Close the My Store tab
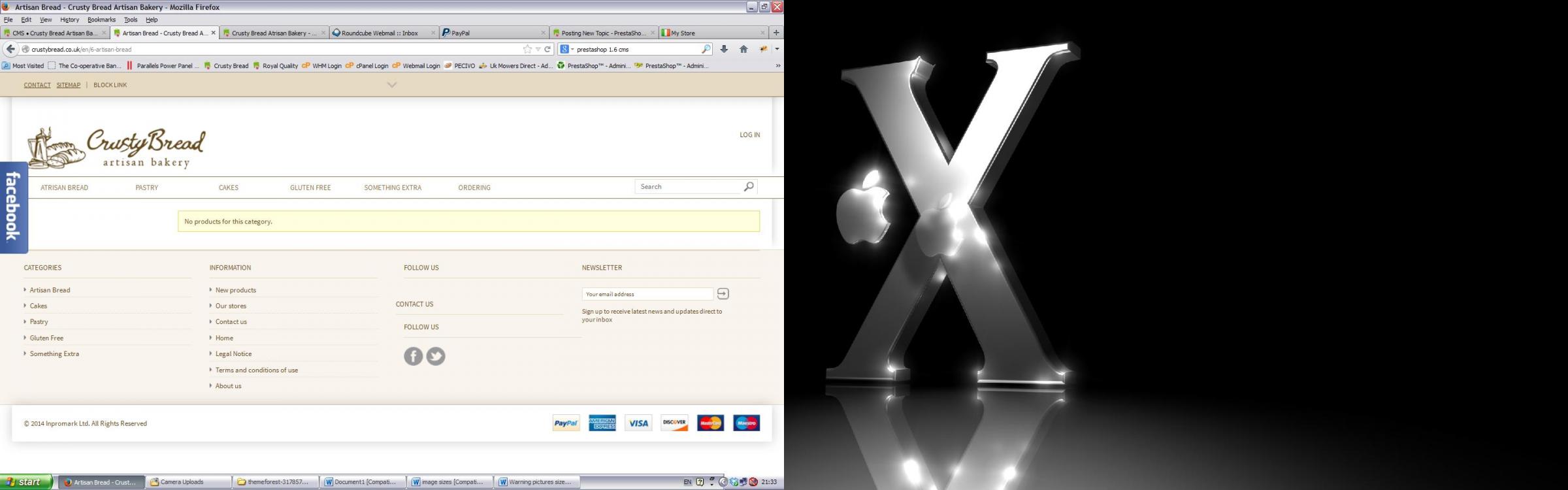Image resolution: width=1568 pixels, height=490 pixels. 762,33
